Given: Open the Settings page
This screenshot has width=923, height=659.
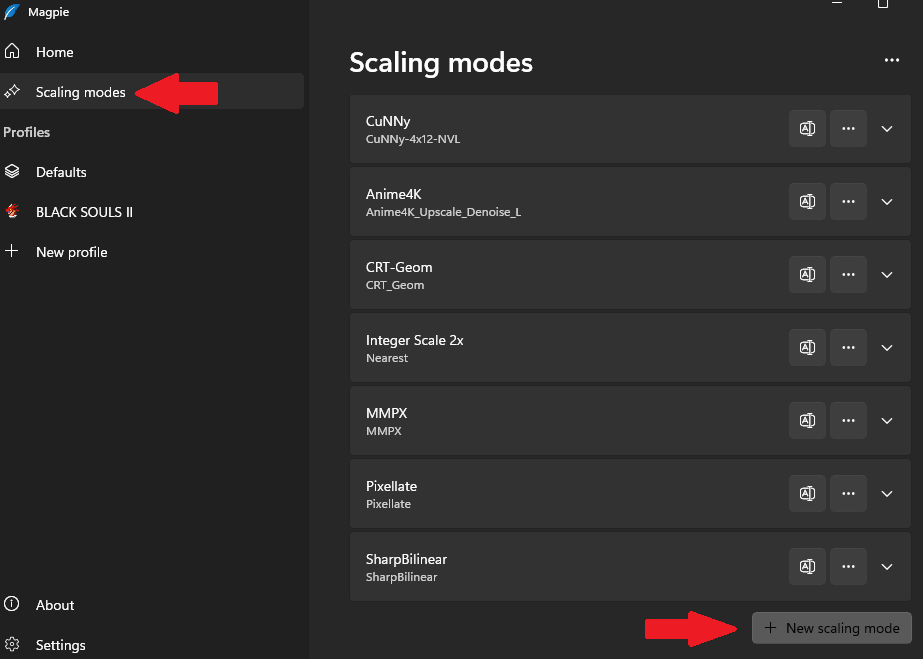Looking at the screenshot, I should (60, 645).
